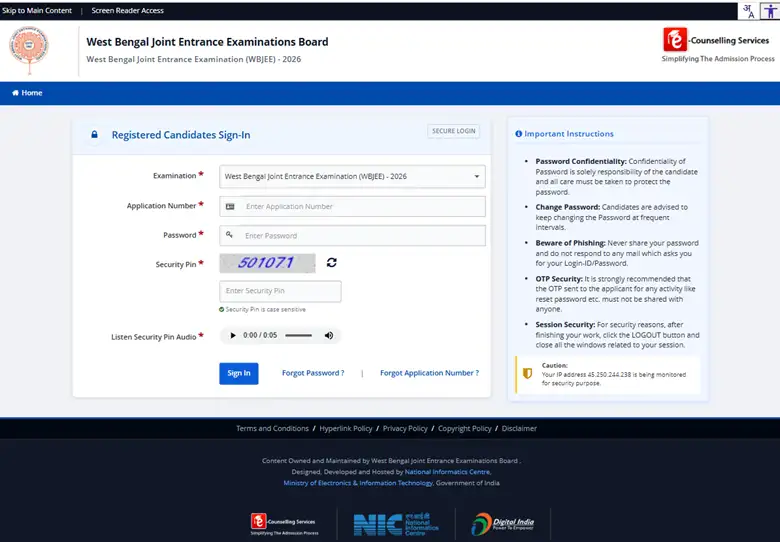Click the e-Counselling Services logo in header

click(717, 45)
